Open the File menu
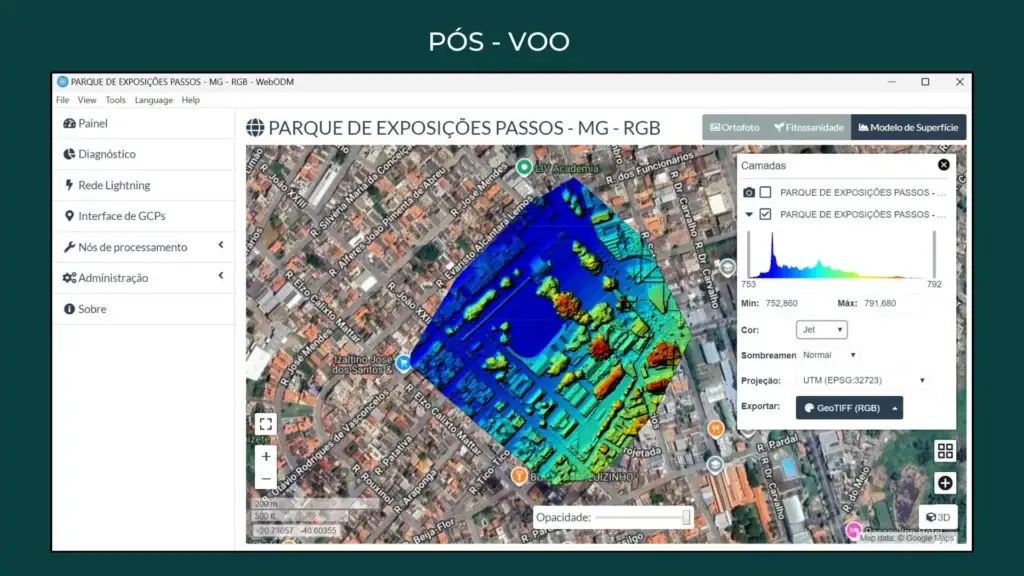This screenshot has height=576, width=1024. point(63,100)
